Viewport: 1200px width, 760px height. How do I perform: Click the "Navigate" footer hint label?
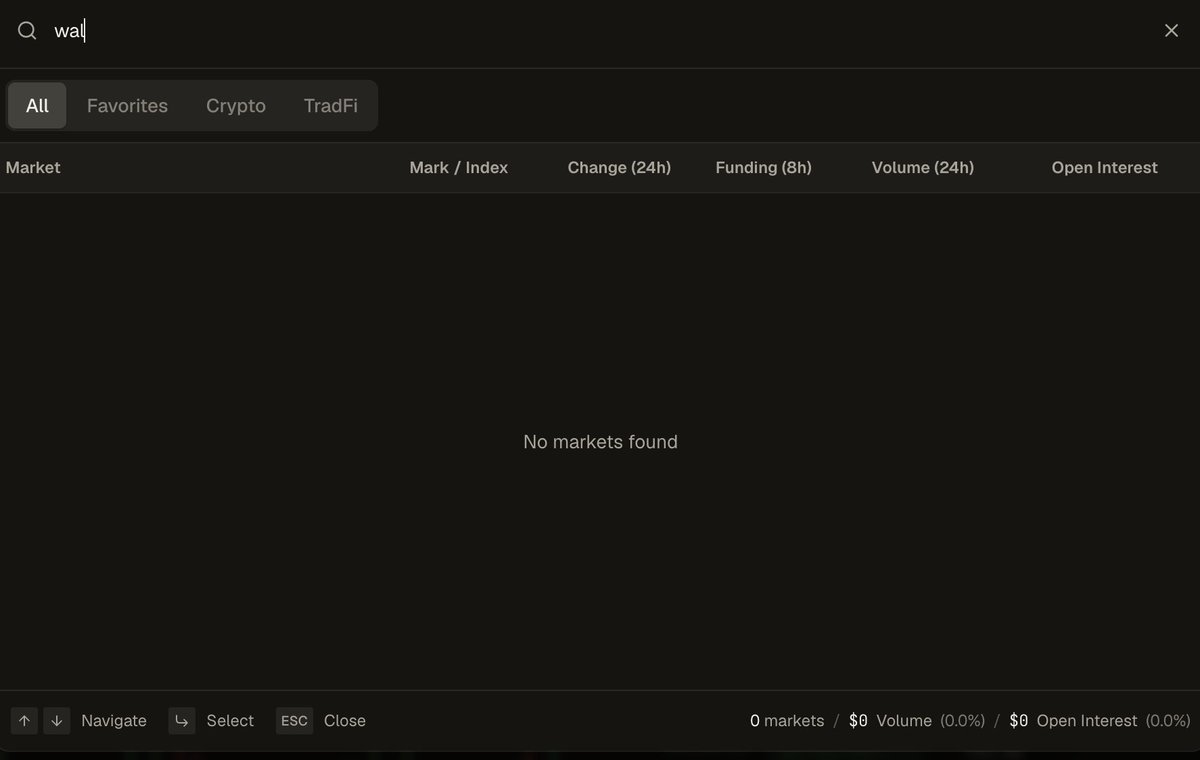(114, 721)
